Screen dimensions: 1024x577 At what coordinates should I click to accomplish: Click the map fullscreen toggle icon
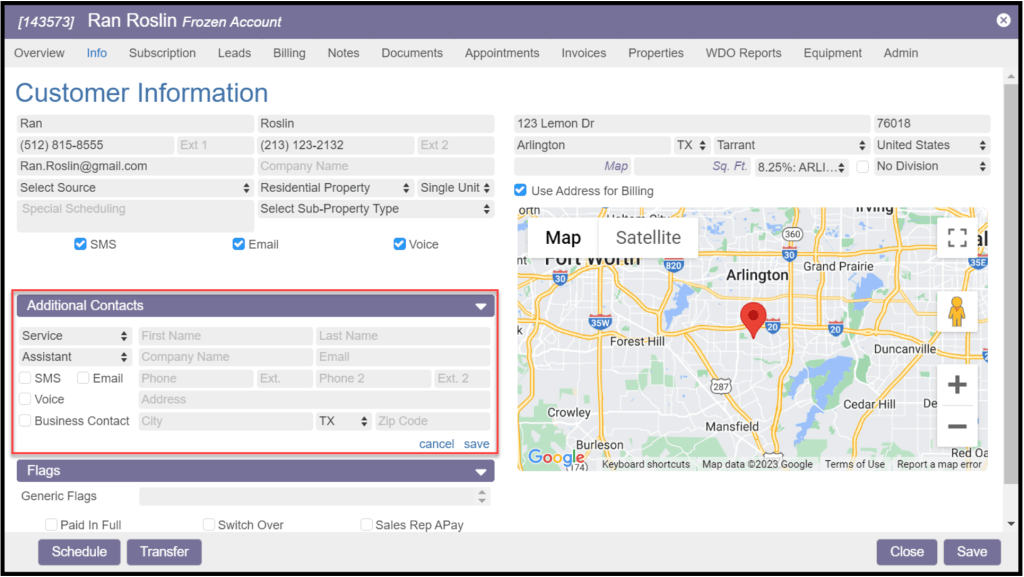(x=956, y=238)
